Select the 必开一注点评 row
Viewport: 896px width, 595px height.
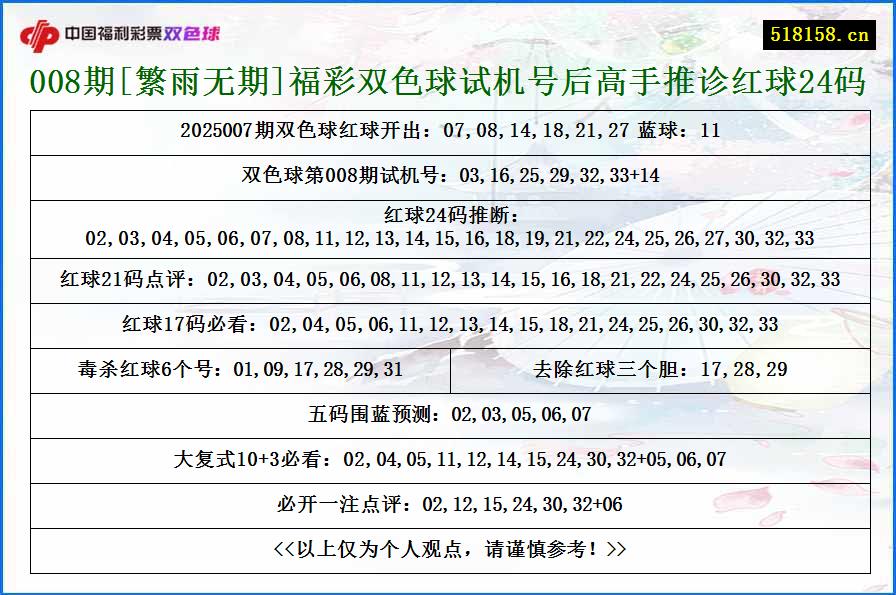click(448, 506)
